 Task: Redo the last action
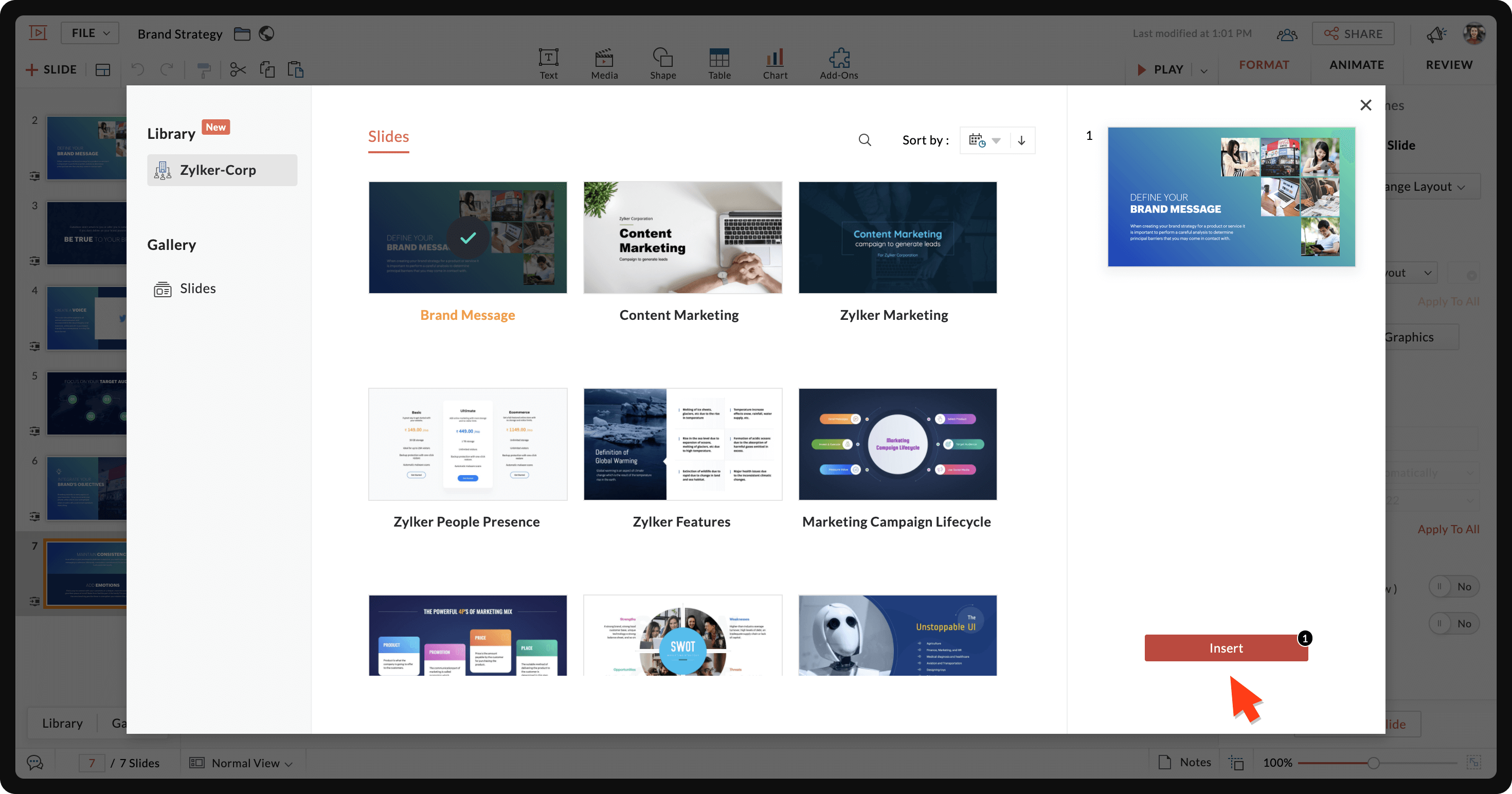point(167,70)
